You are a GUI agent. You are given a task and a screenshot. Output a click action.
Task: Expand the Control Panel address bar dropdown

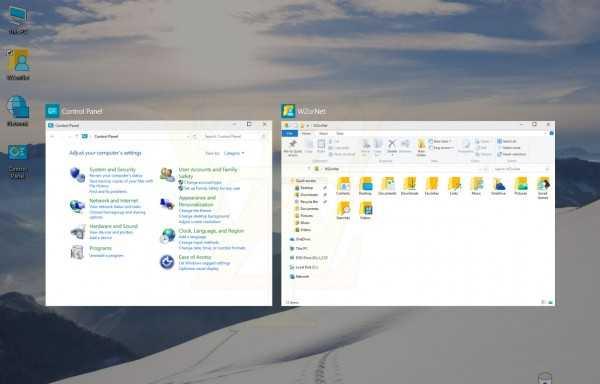point(188,137)
